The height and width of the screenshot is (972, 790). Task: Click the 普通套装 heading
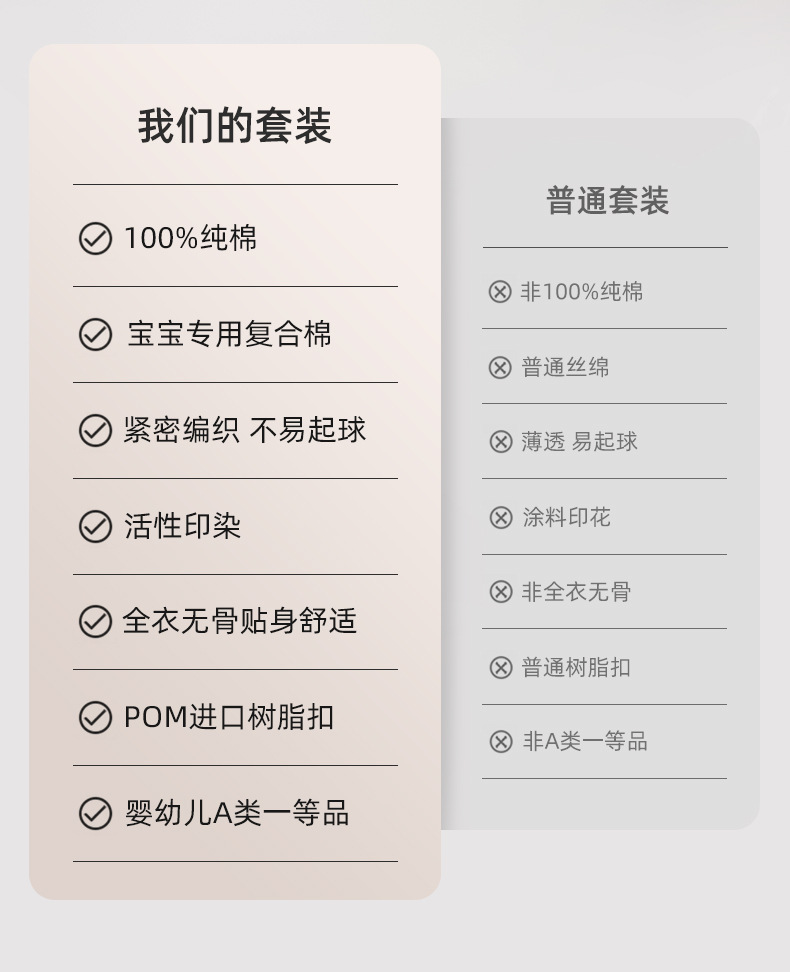(607, 201)
